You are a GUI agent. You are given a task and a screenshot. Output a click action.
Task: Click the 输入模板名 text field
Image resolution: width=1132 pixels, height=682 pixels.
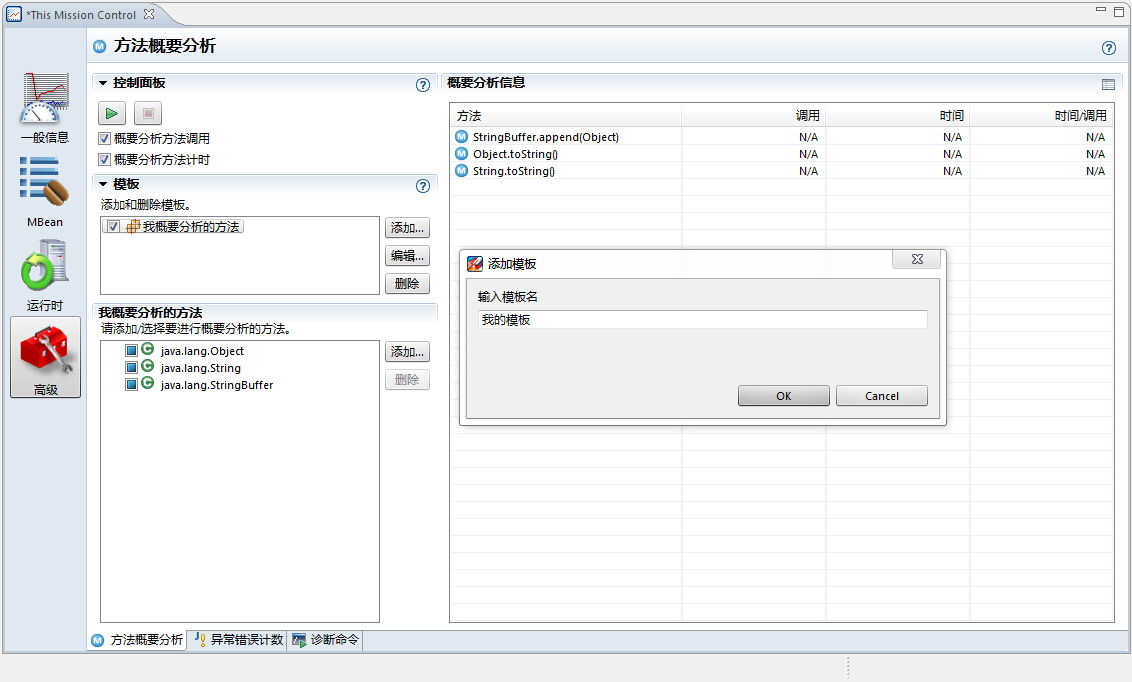(702, 320)
